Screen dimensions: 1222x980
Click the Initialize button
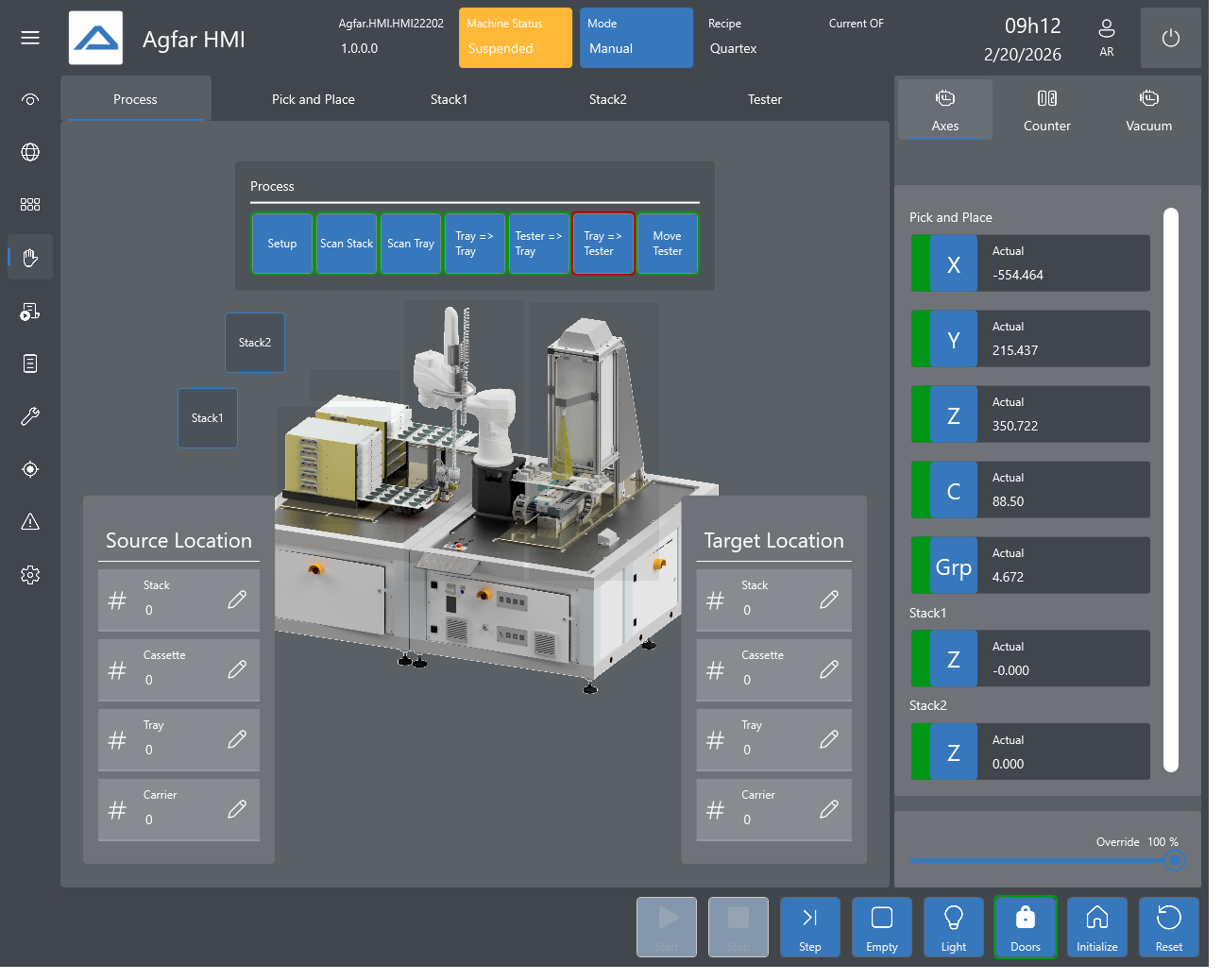[x=1097, y=927]
